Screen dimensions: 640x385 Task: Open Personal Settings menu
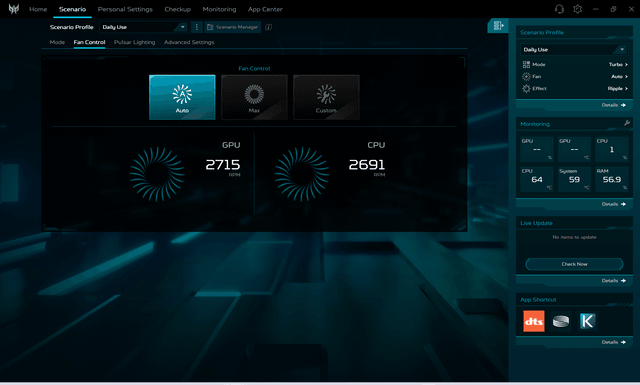125,9
